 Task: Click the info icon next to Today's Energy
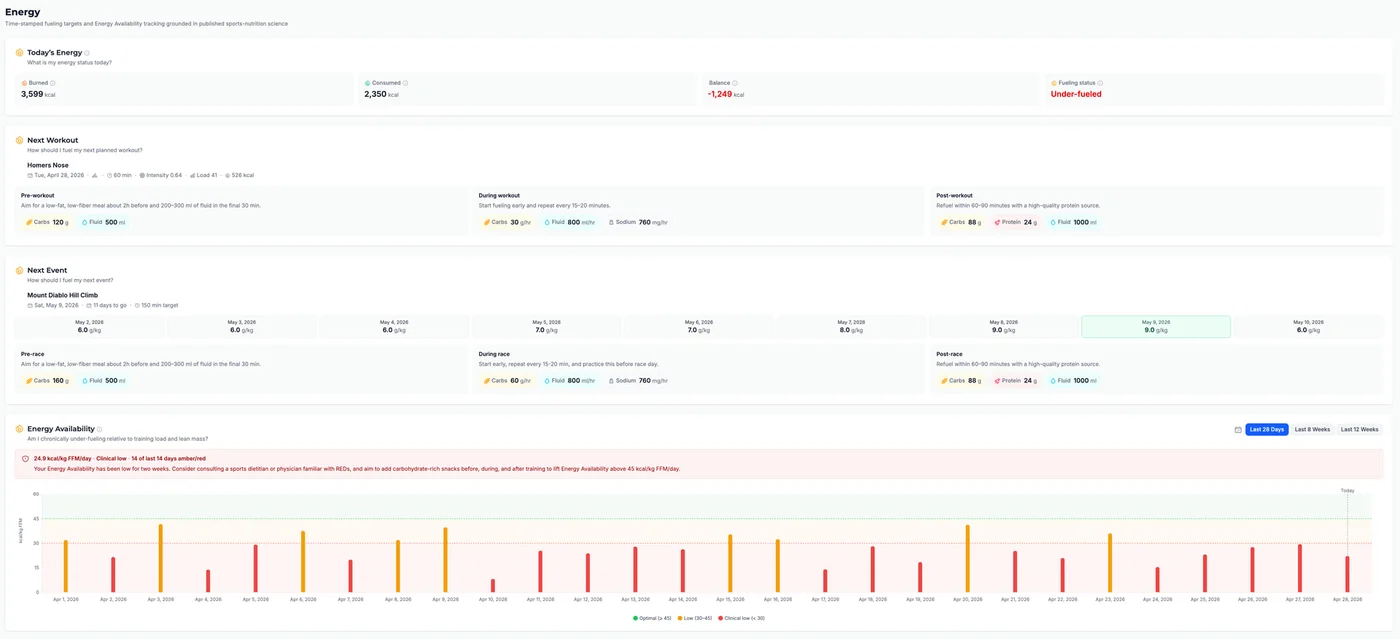[x=87, y=53]
